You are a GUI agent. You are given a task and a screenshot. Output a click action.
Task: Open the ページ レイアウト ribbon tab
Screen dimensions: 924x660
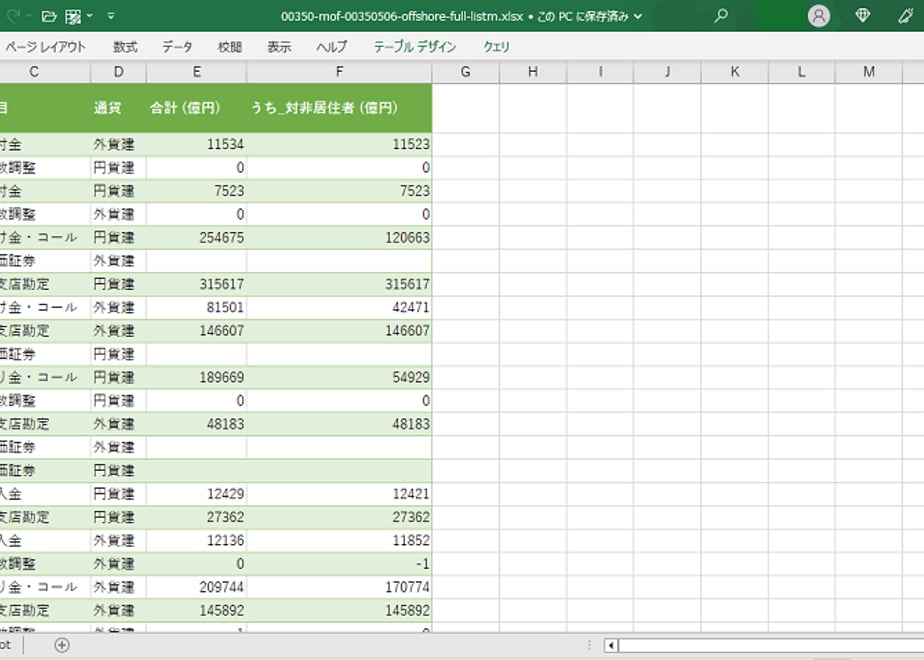click(x=45, y=47)
